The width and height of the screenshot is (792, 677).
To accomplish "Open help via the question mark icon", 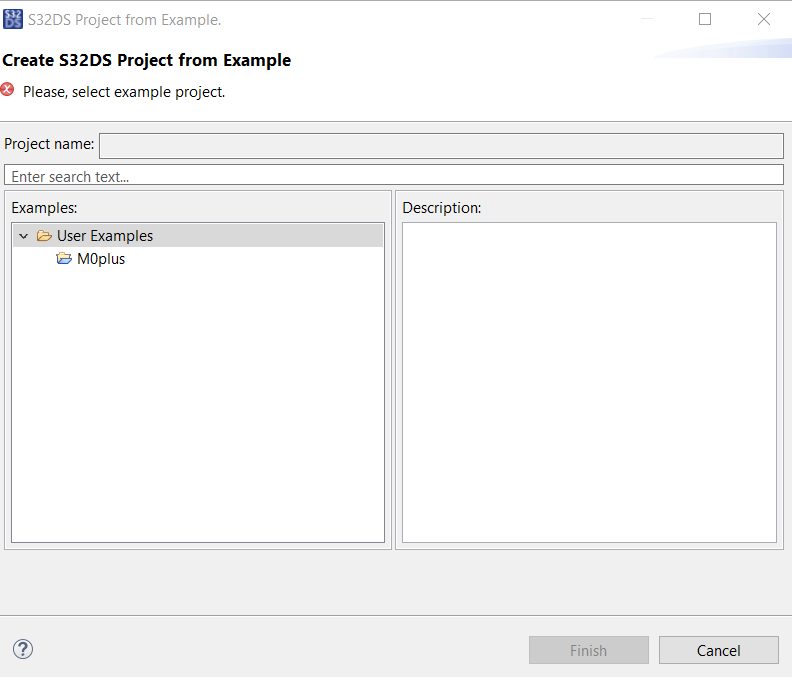I will [23, 649].
